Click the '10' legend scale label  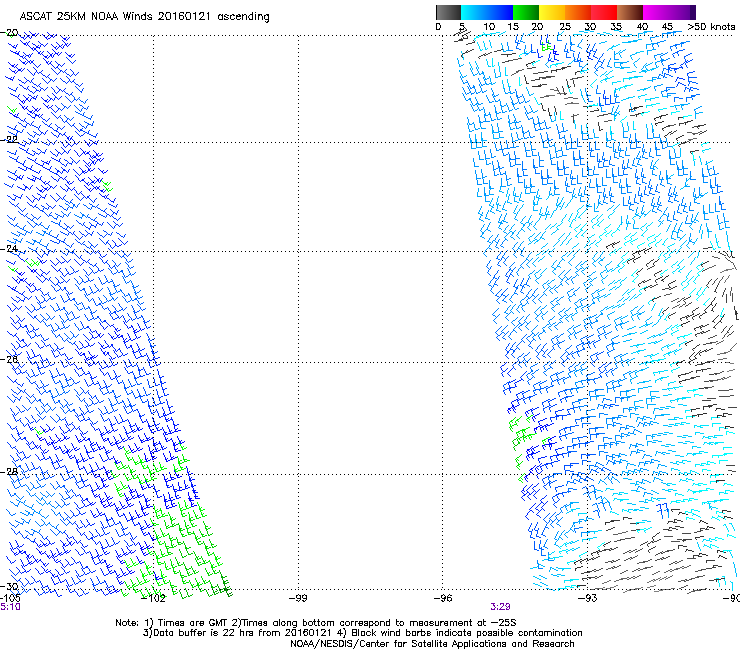pyautogui.click(x=489, y=27)
